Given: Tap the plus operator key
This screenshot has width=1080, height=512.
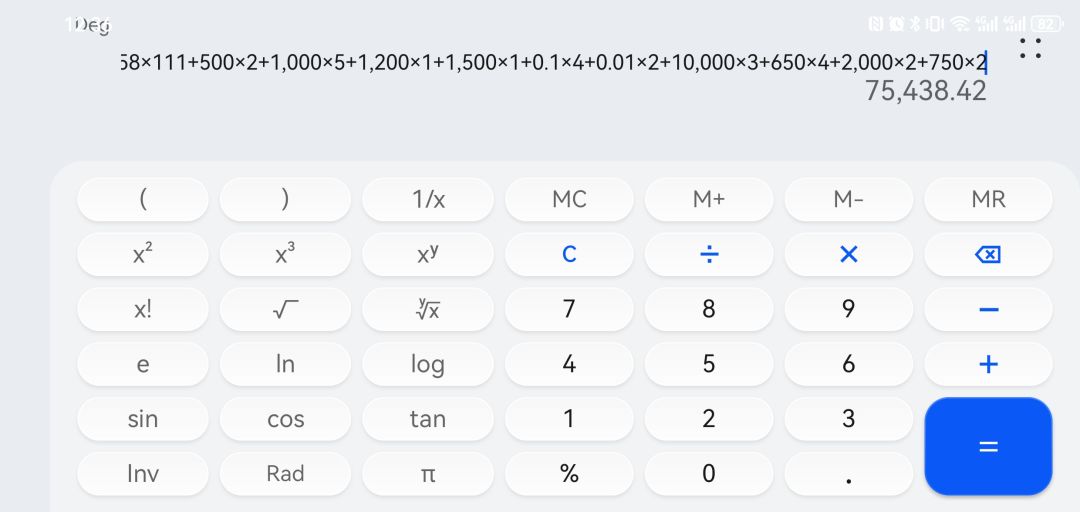Looking at the screenshot, I should (x=987, y=364).
